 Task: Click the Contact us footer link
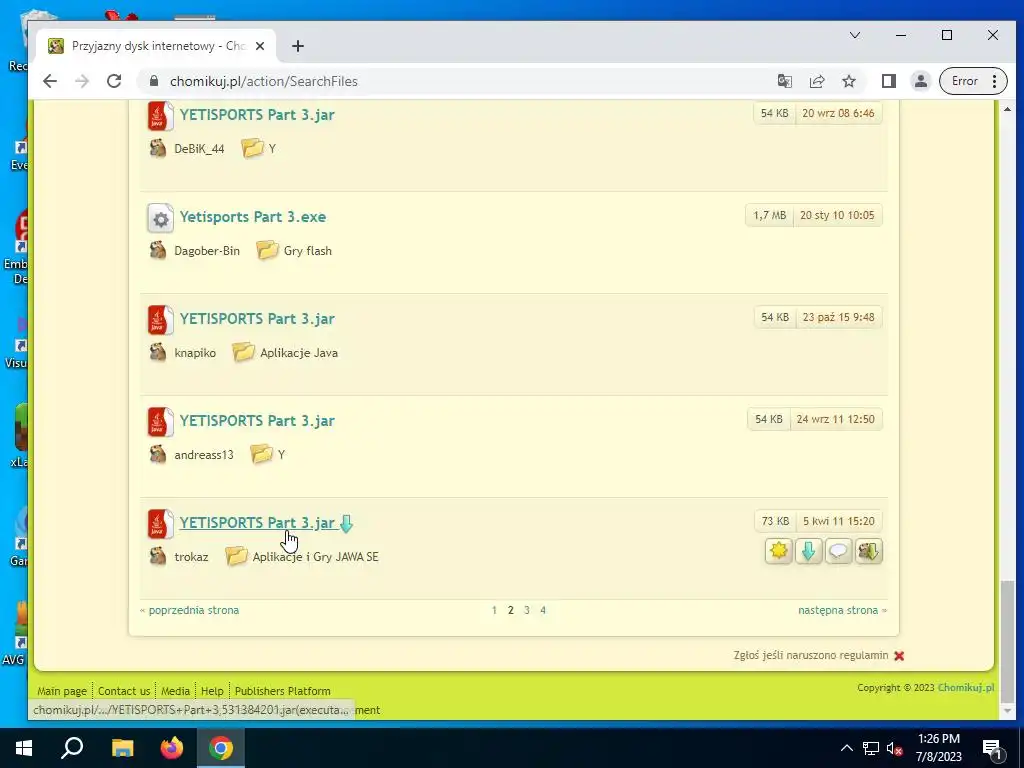click(x=124, y=691)
